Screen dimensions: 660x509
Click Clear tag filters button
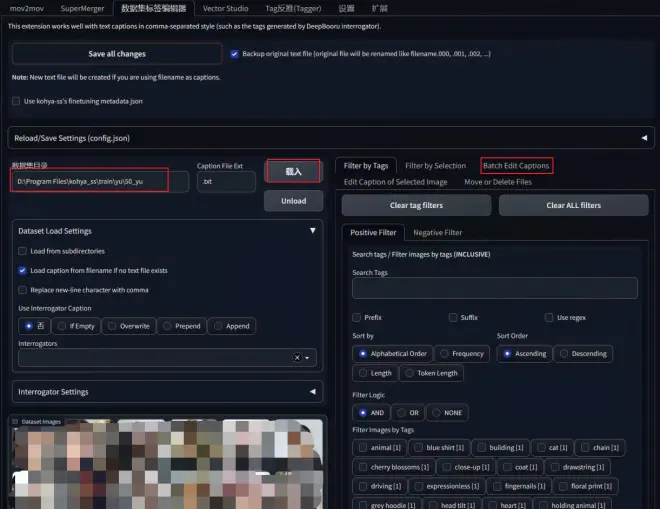pyautogui.click(x=416, y=205)
